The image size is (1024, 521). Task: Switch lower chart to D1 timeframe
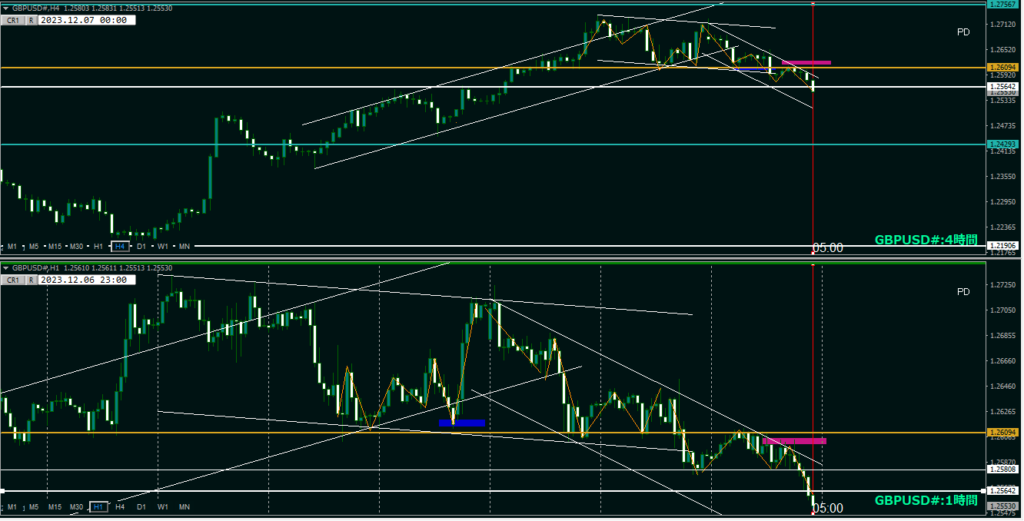tap(141, 507)
